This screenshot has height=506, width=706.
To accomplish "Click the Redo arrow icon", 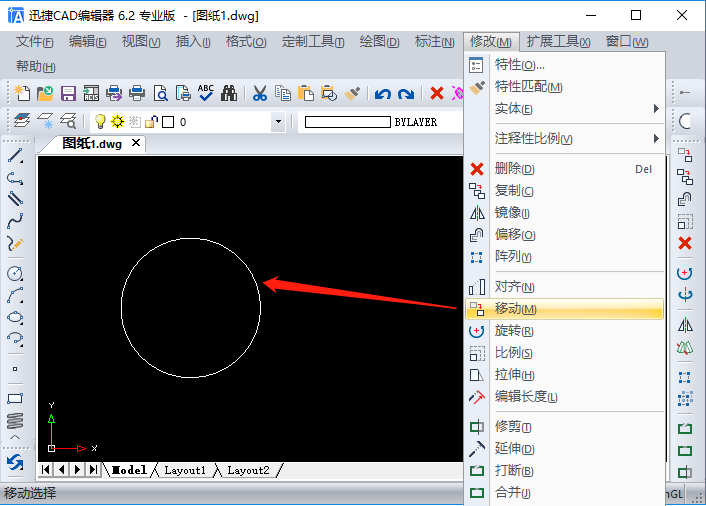I will click(406, 94).
